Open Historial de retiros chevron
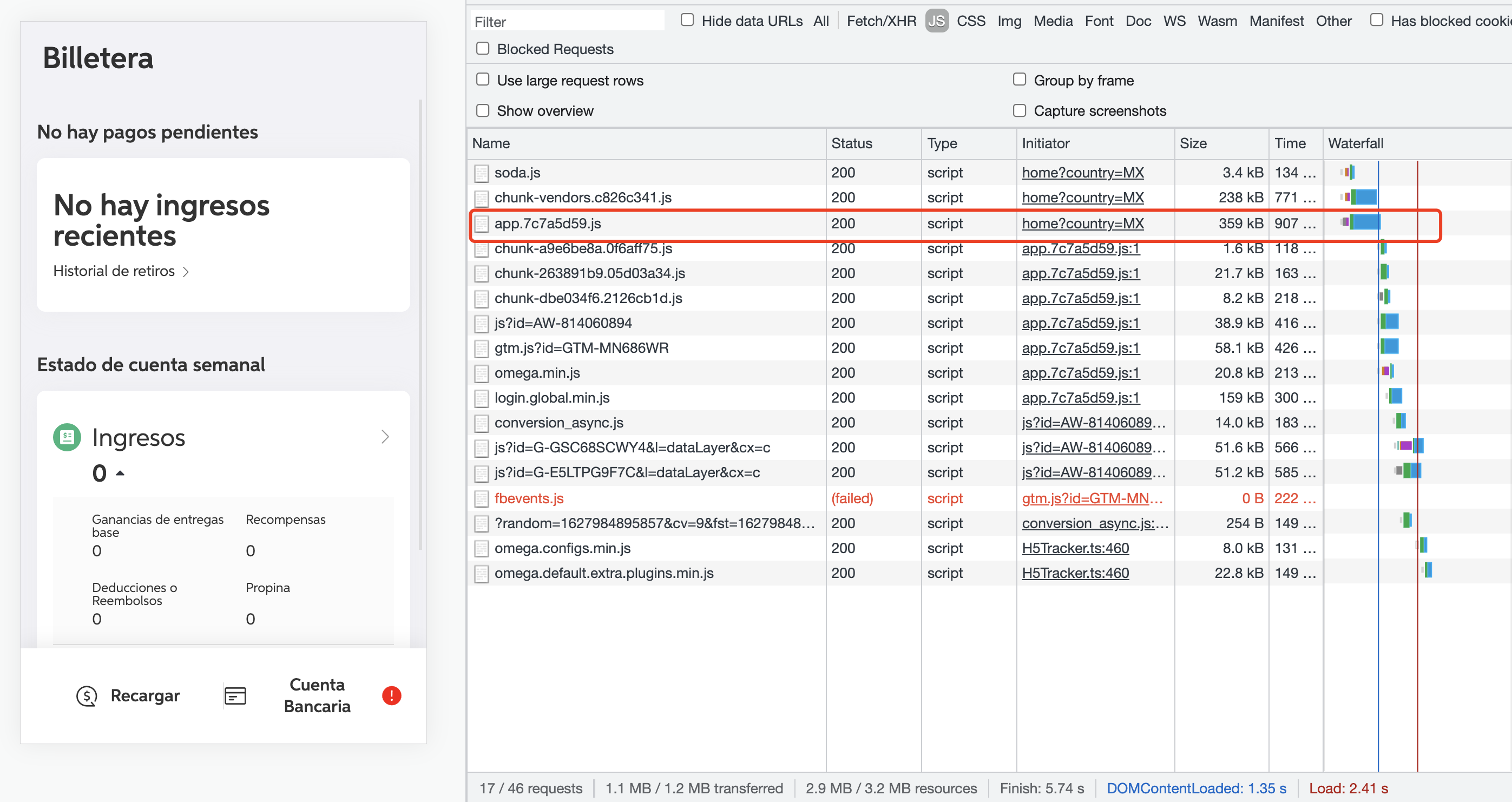Image resolution: width=1512 pixels, height=802 pixels. coord(186,272)
